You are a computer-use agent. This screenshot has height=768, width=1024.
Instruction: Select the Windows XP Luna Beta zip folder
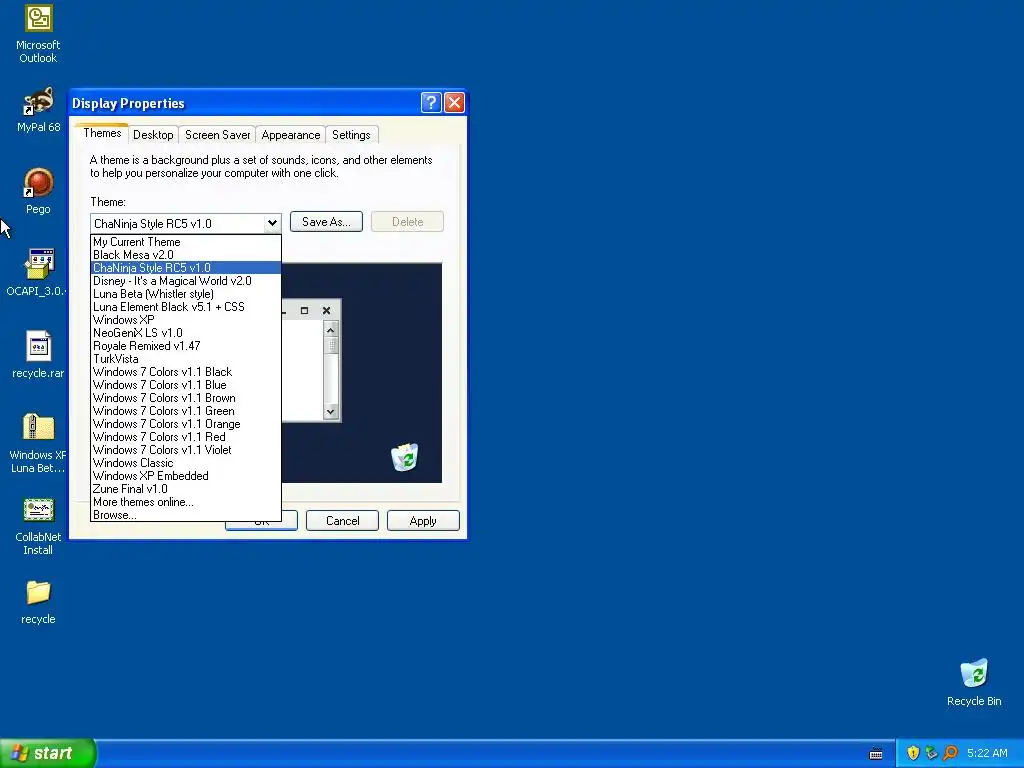point(38,443)
